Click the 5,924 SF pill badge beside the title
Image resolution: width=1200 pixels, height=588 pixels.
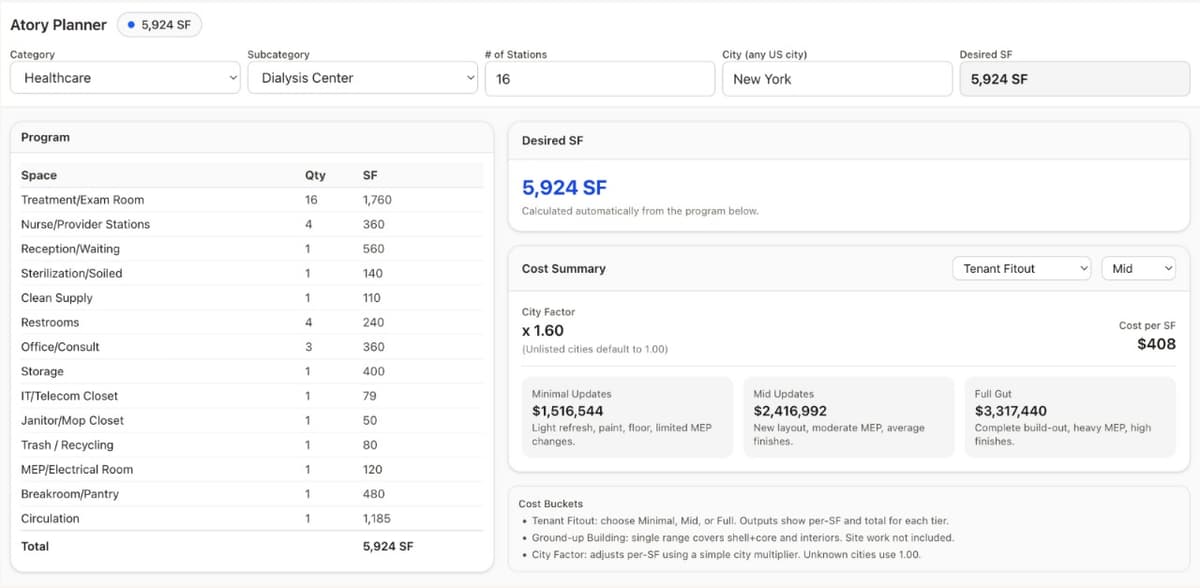[159, 24]
